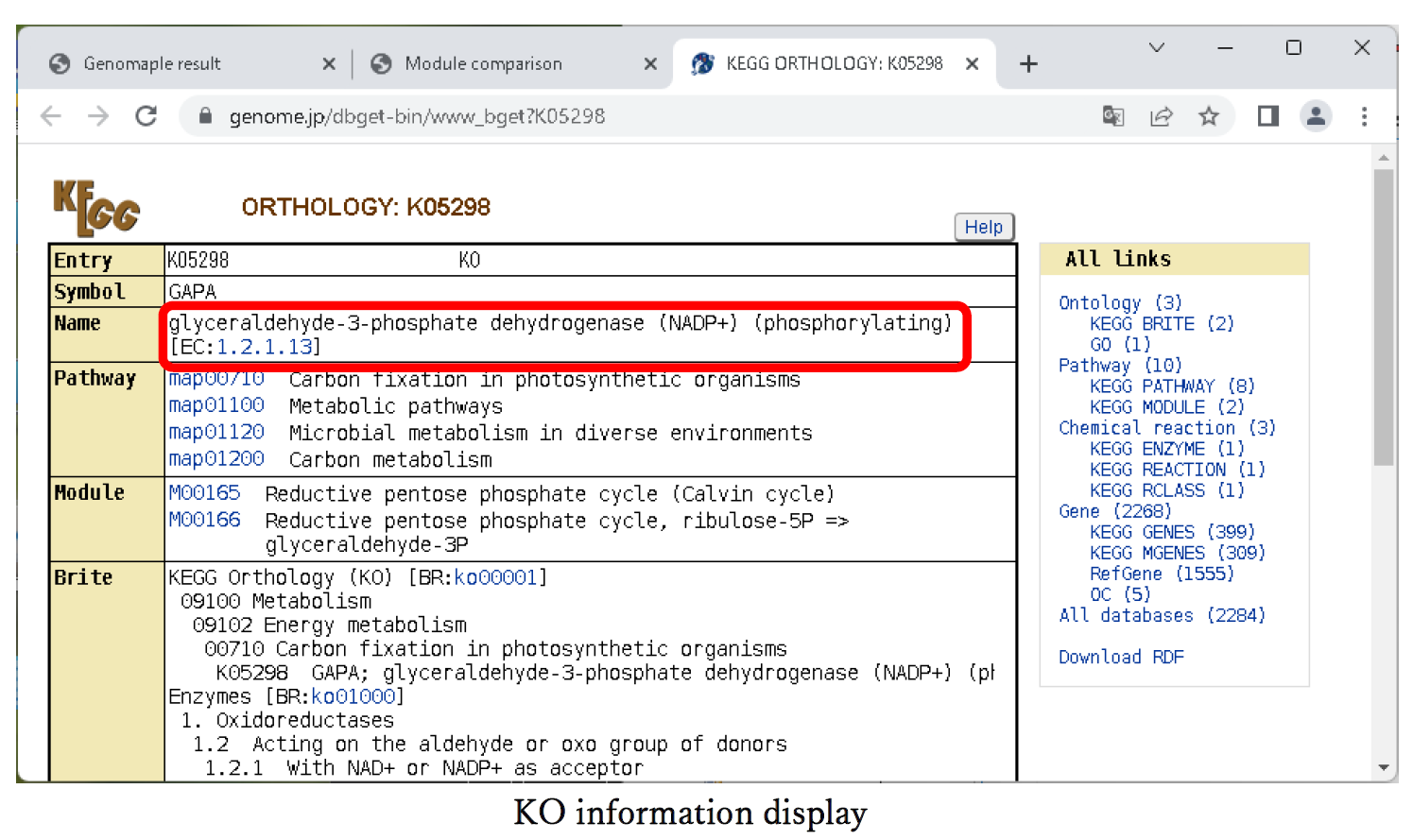Click the Help button

(x=983, y=227)
